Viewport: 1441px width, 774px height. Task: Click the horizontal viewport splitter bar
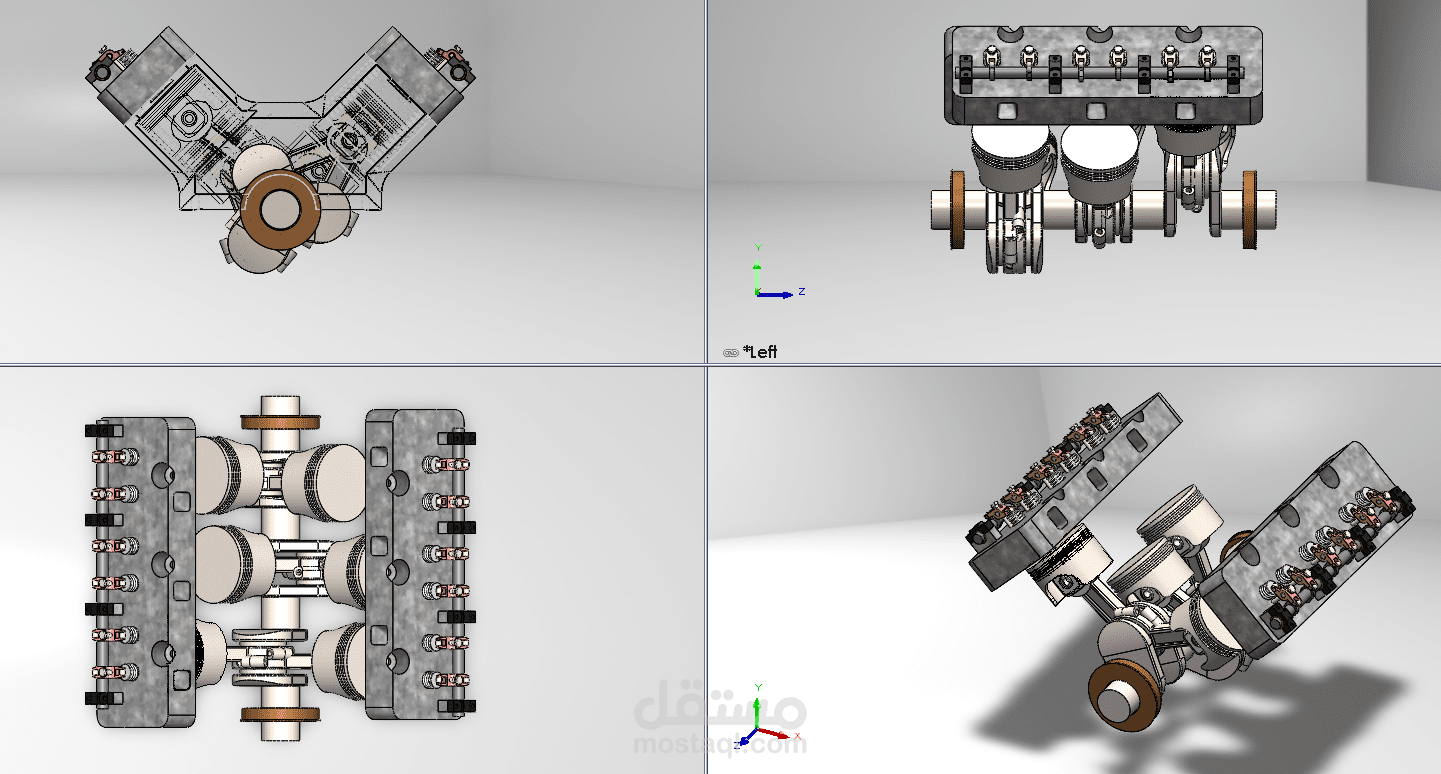click(400, 364)
